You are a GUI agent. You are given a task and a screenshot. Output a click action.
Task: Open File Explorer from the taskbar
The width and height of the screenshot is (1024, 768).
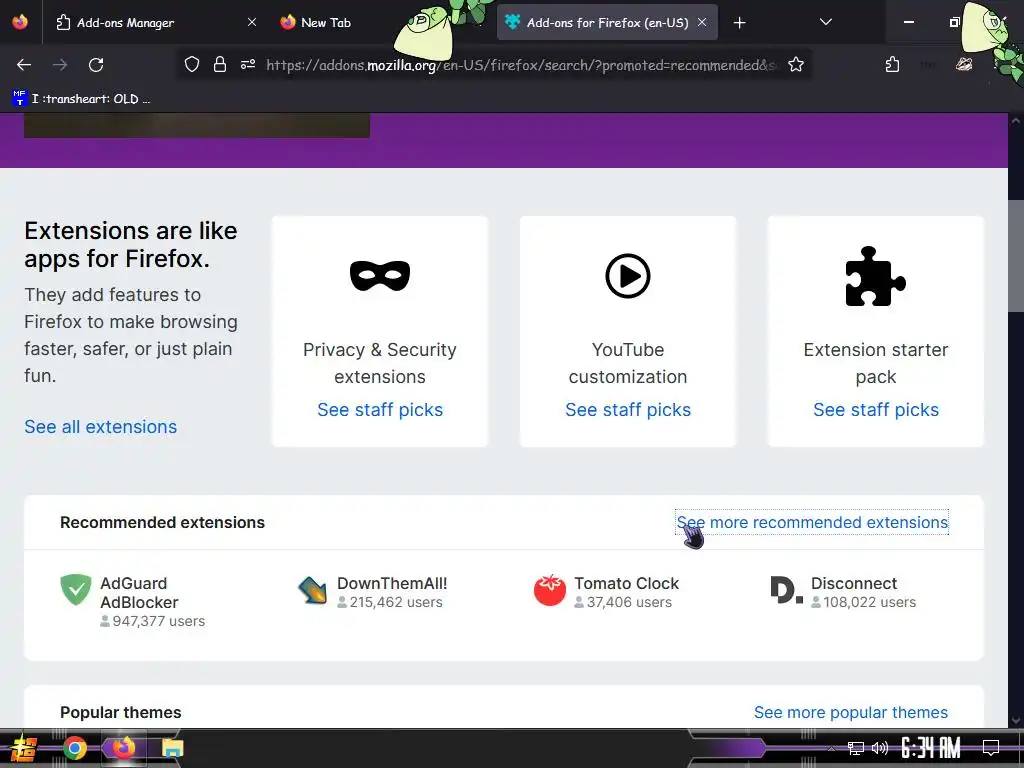click(x=172, y=748)
